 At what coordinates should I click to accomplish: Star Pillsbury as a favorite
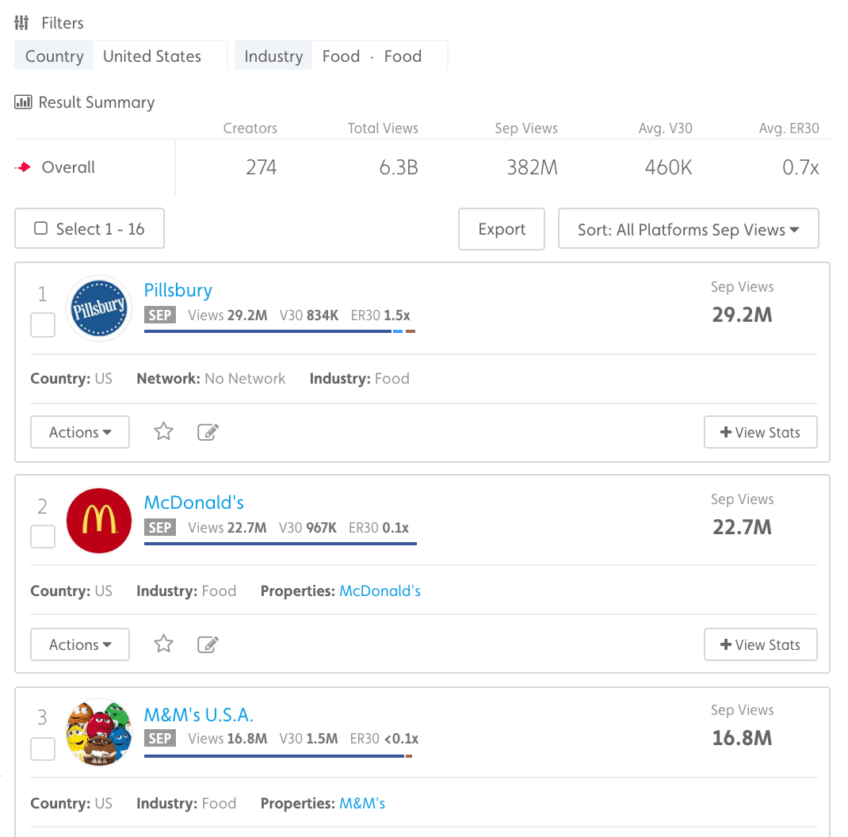pyautogui.click(x=163, y=431)
